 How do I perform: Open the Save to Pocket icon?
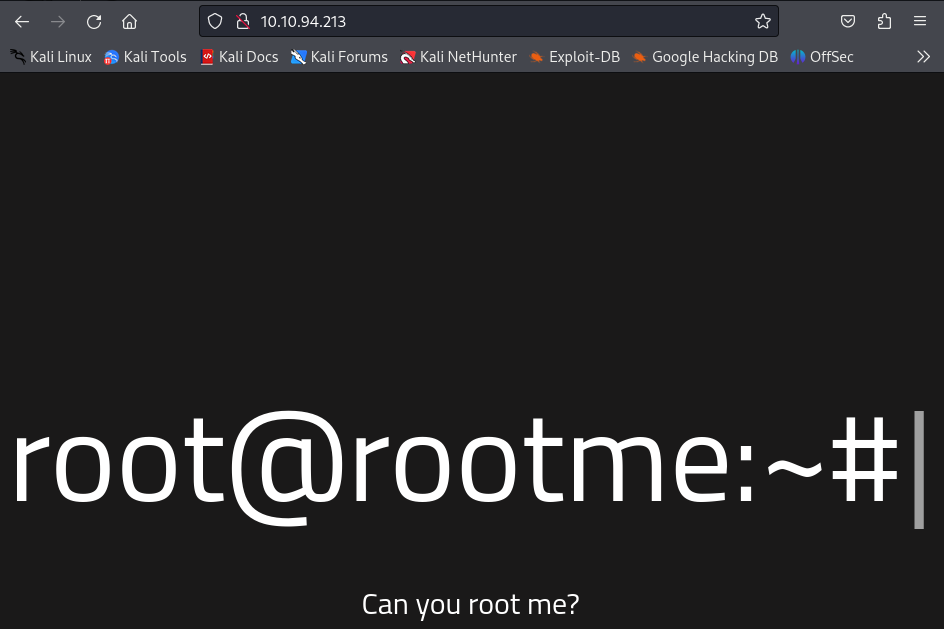pyautogui.click(x=848, y=22)
